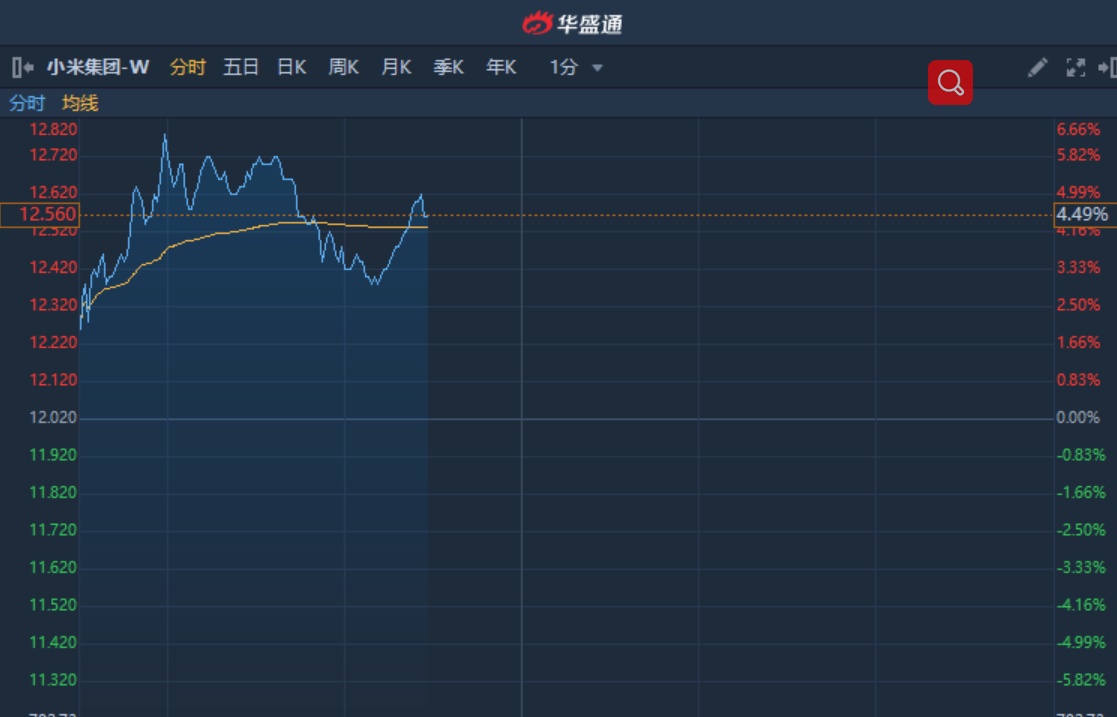Click the 12.020 baseline price label
This screenshot has width=1117, height=717.
point(53,418)
